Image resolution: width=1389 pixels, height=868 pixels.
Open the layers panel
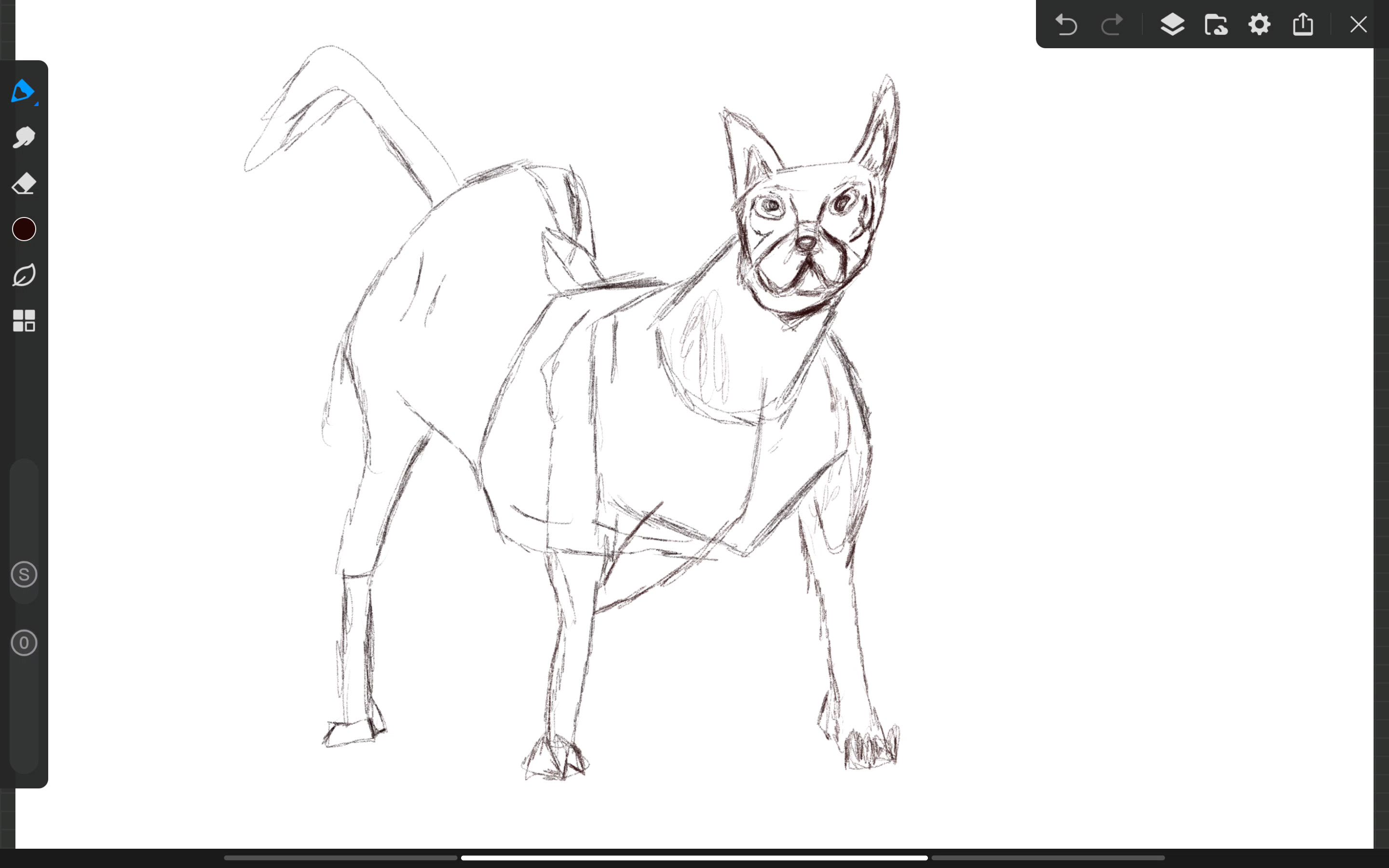pyautogui.click(x=1172, y=24)
